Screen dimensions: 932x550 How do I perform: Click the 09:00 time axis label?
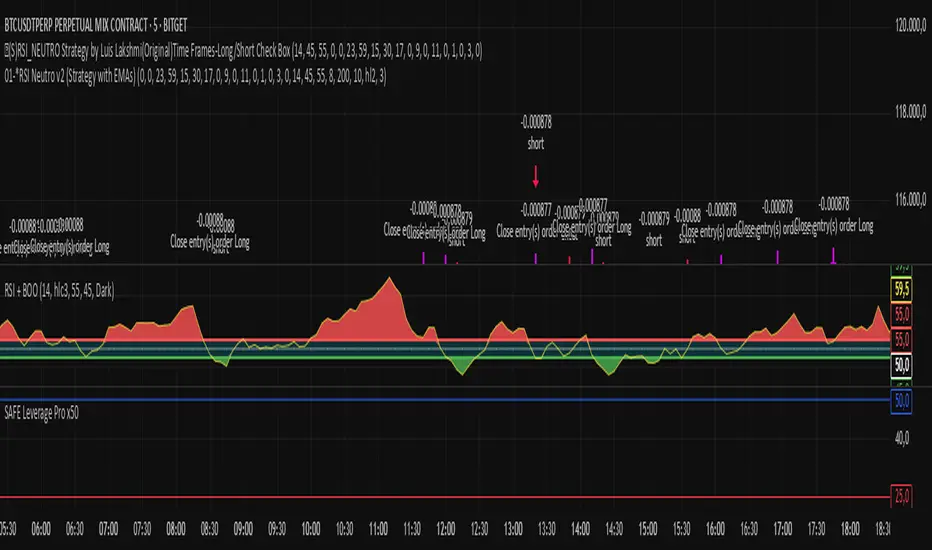243,528
